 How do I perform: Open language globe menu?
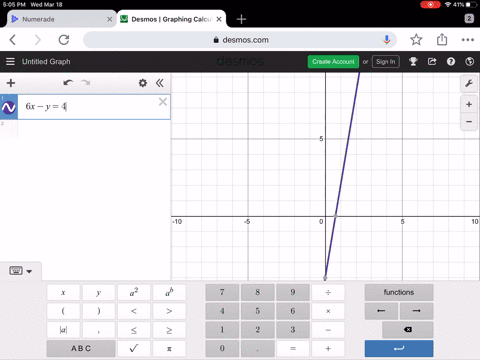click(469, 62)
